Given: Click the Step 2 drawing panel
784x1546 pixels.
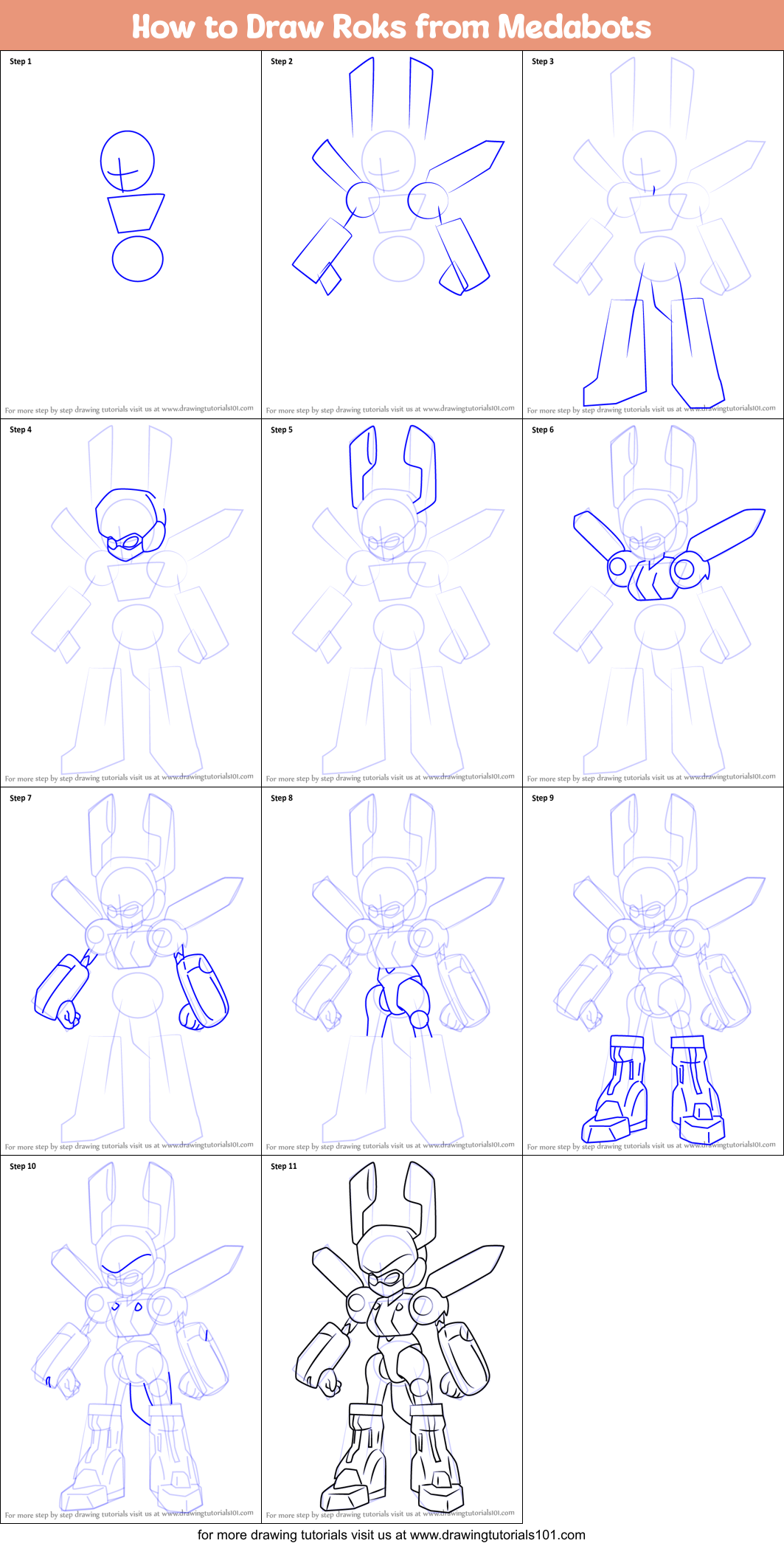Looking at the screenshot, I should [392, 235].
